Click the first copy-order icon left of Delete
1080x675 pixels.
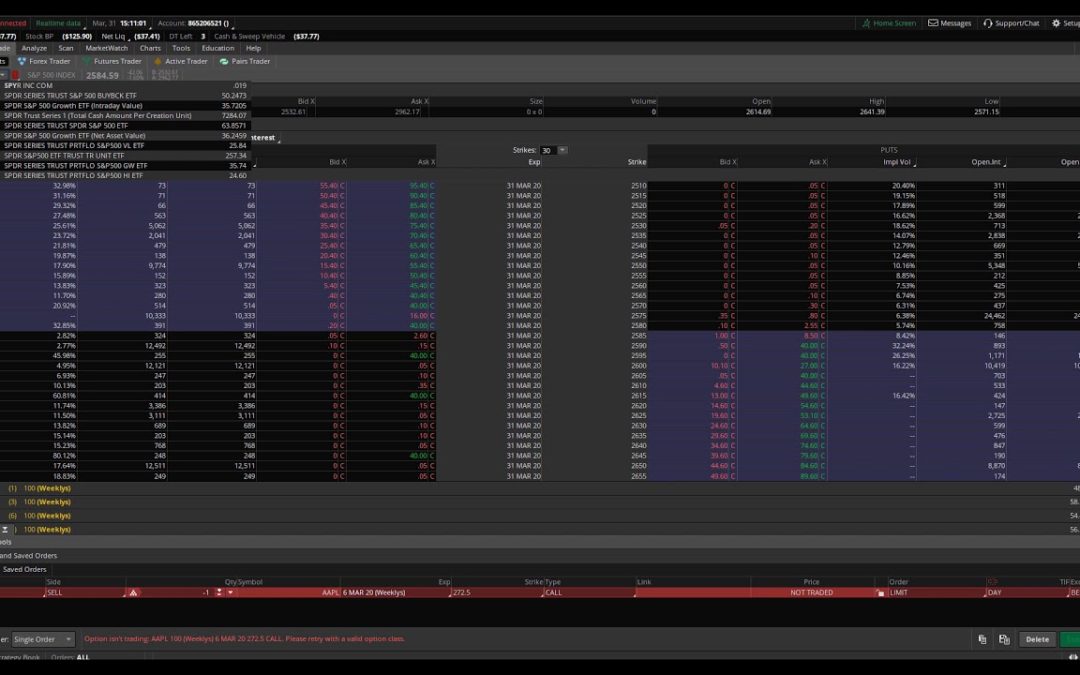982,640
